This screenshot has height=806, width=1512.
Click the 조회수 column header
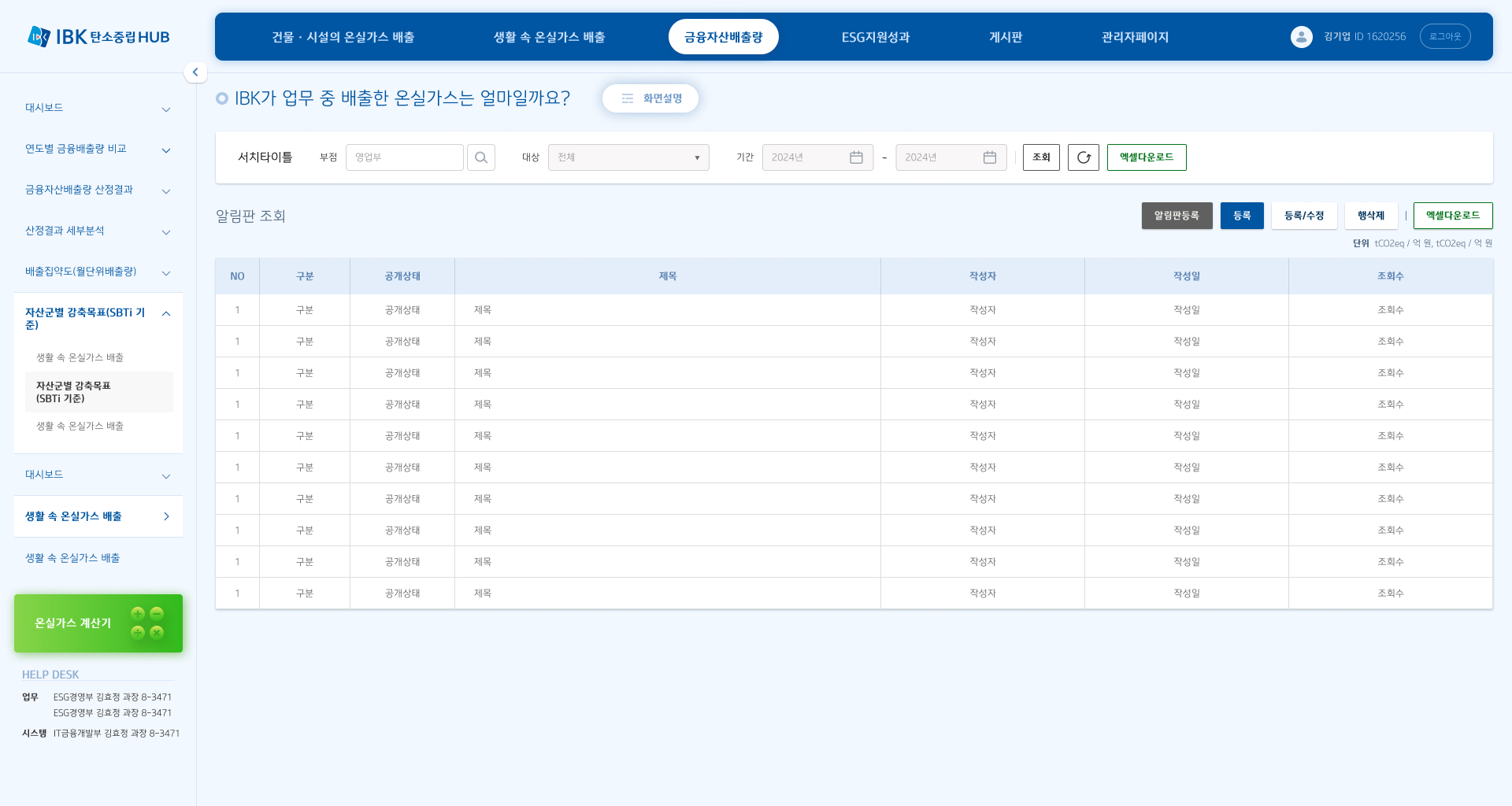(1391, 276)
